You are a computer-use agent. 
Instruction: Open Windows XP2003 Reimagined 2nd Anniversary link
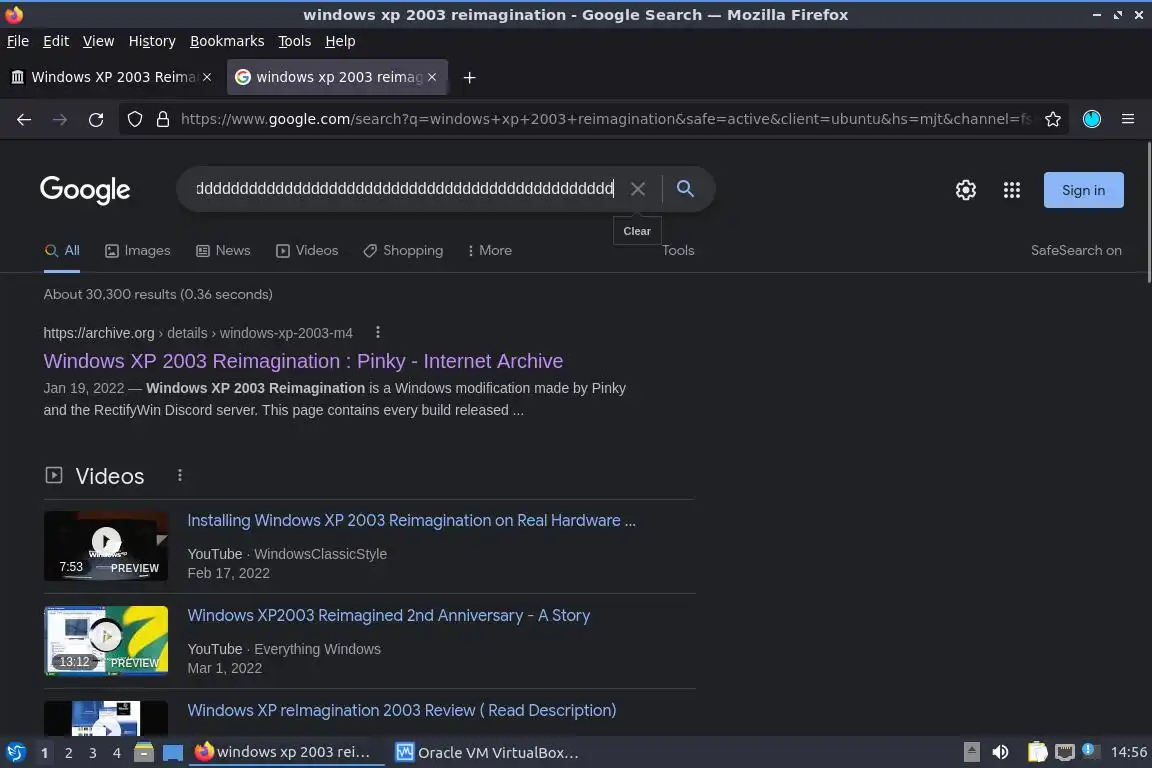click(389, 615)
